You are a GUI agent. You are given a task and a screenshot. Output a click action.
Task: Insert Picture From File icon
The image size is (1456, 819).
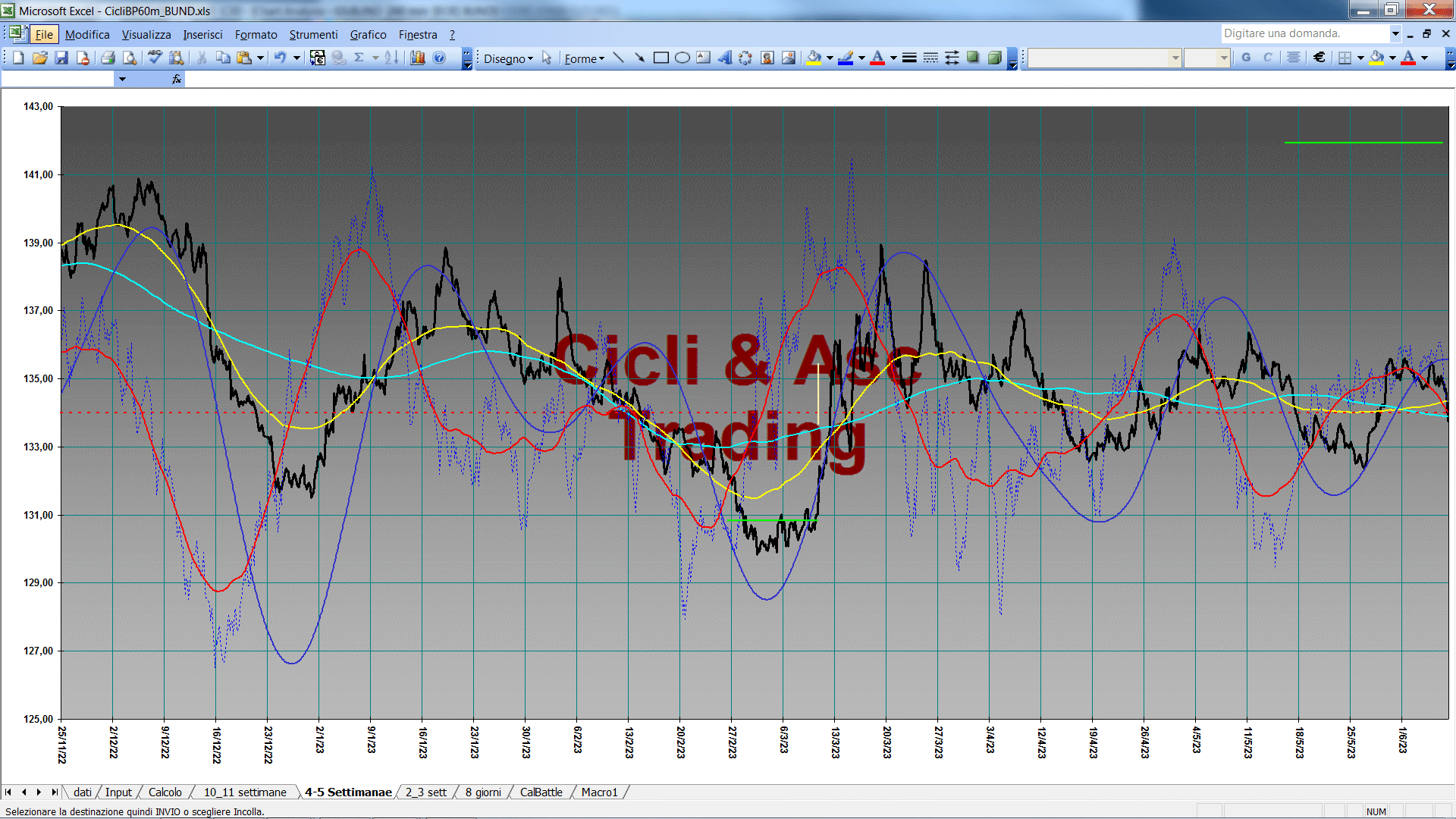[789, 58]
